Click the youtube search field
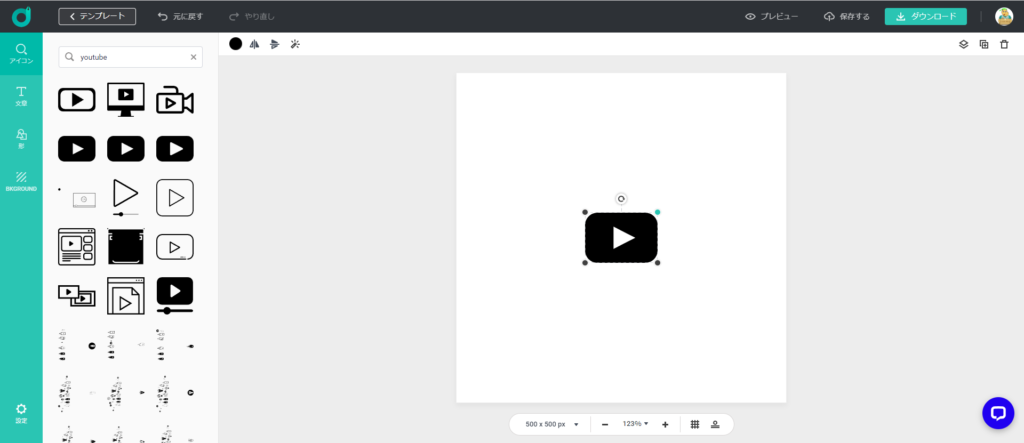Viewport: 1024px width, 443px height. (x=131, y=57)
